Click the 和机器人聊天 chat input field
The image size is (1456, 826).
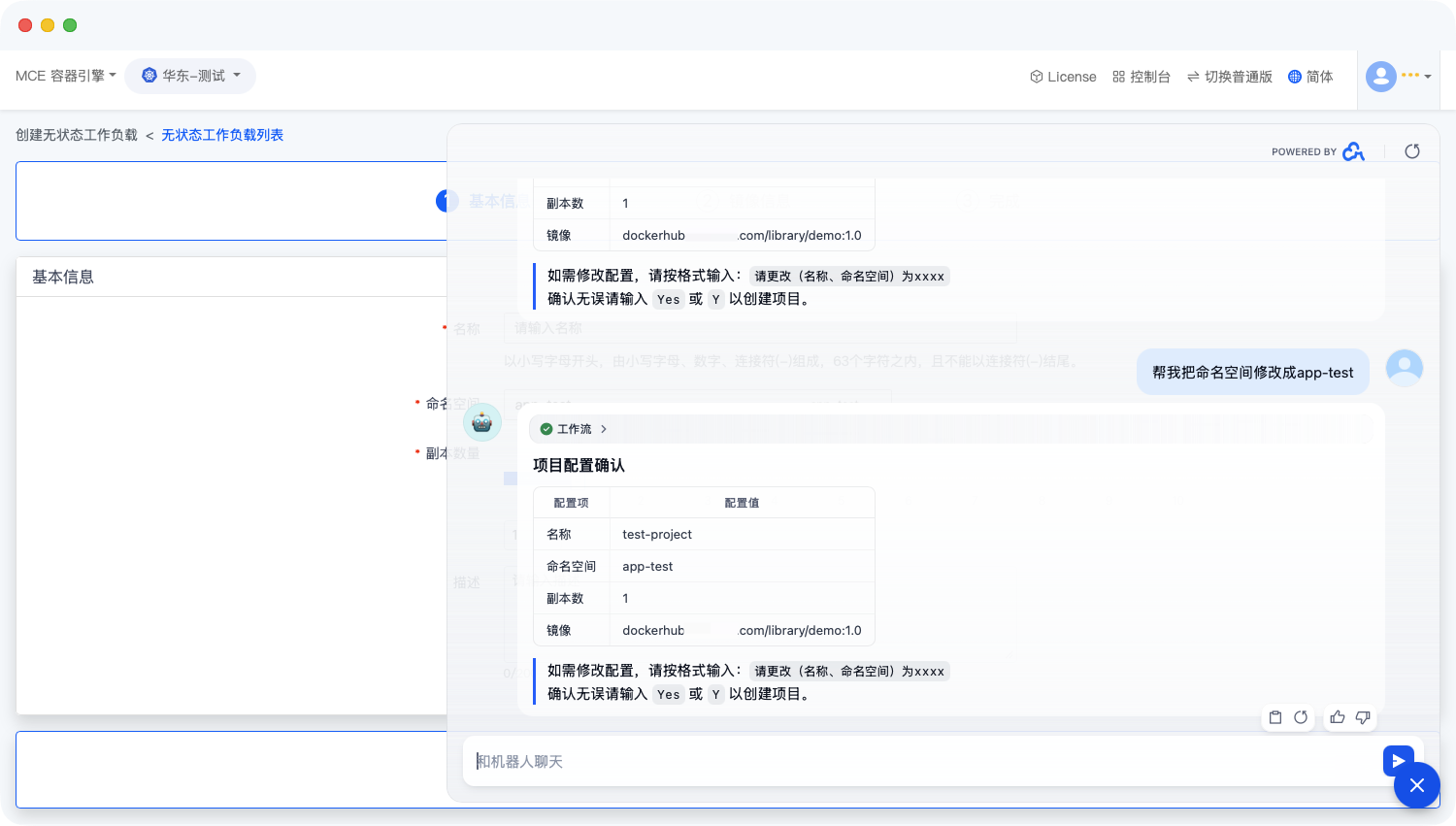point(922,762)
